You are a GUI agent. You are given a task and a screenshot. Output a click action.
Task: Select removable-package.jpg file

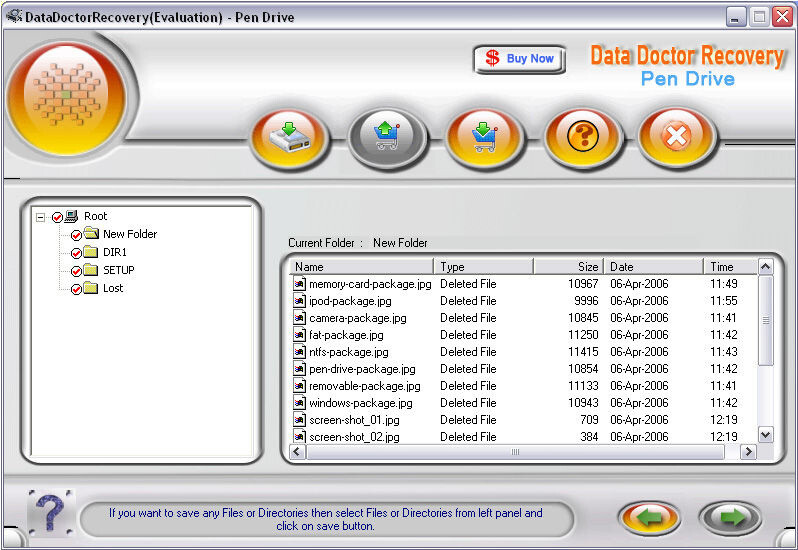(365, 386)
